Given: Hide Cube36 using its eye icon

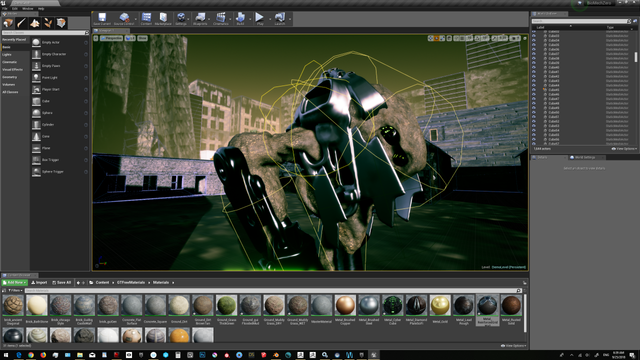Looking at the screenshot, I should (534, 49).
